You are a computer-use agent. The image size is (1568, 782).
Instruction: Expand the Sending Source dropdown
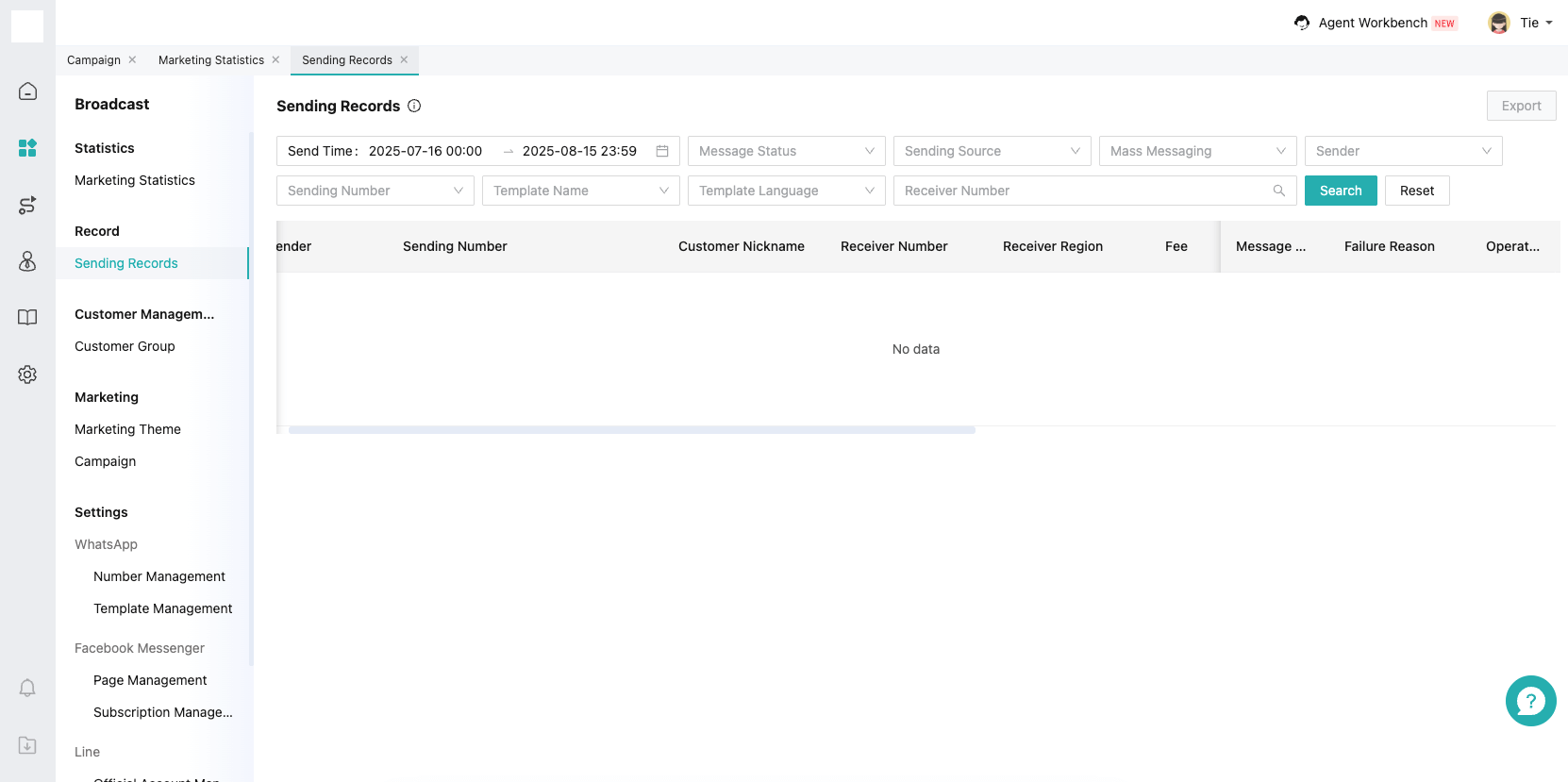[993, 151]
